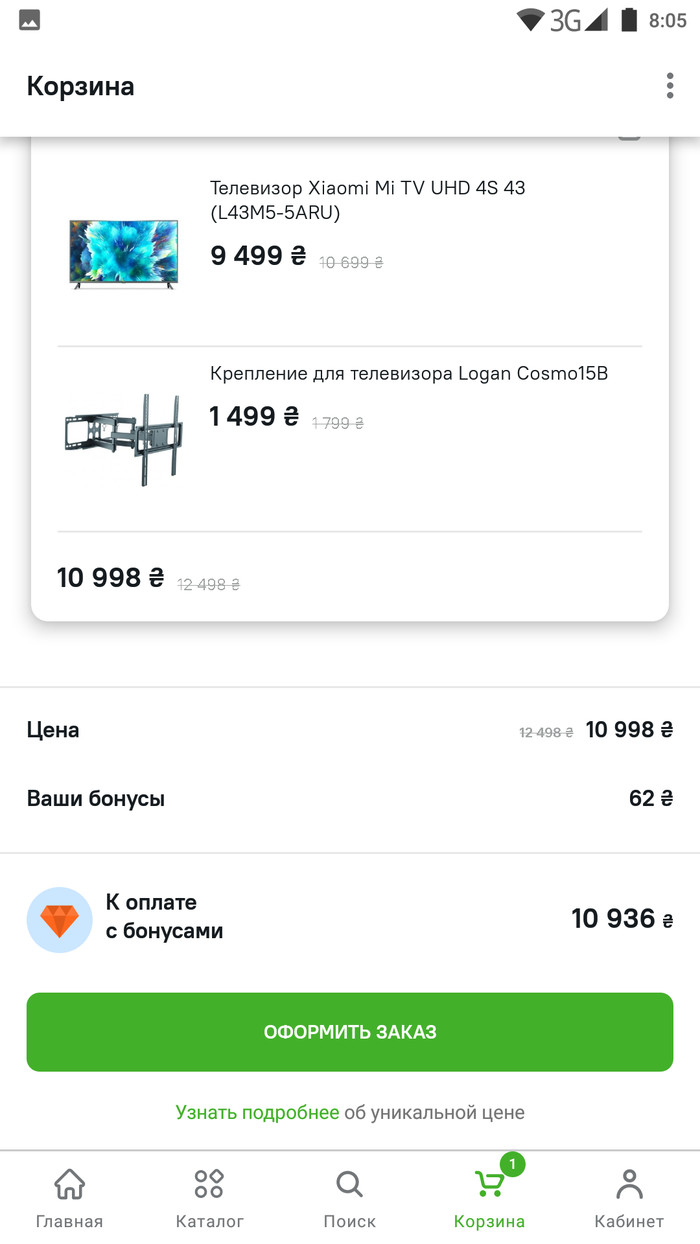
Task: Tap the Wi-Fi status bar icon
Action: (530, 20)
